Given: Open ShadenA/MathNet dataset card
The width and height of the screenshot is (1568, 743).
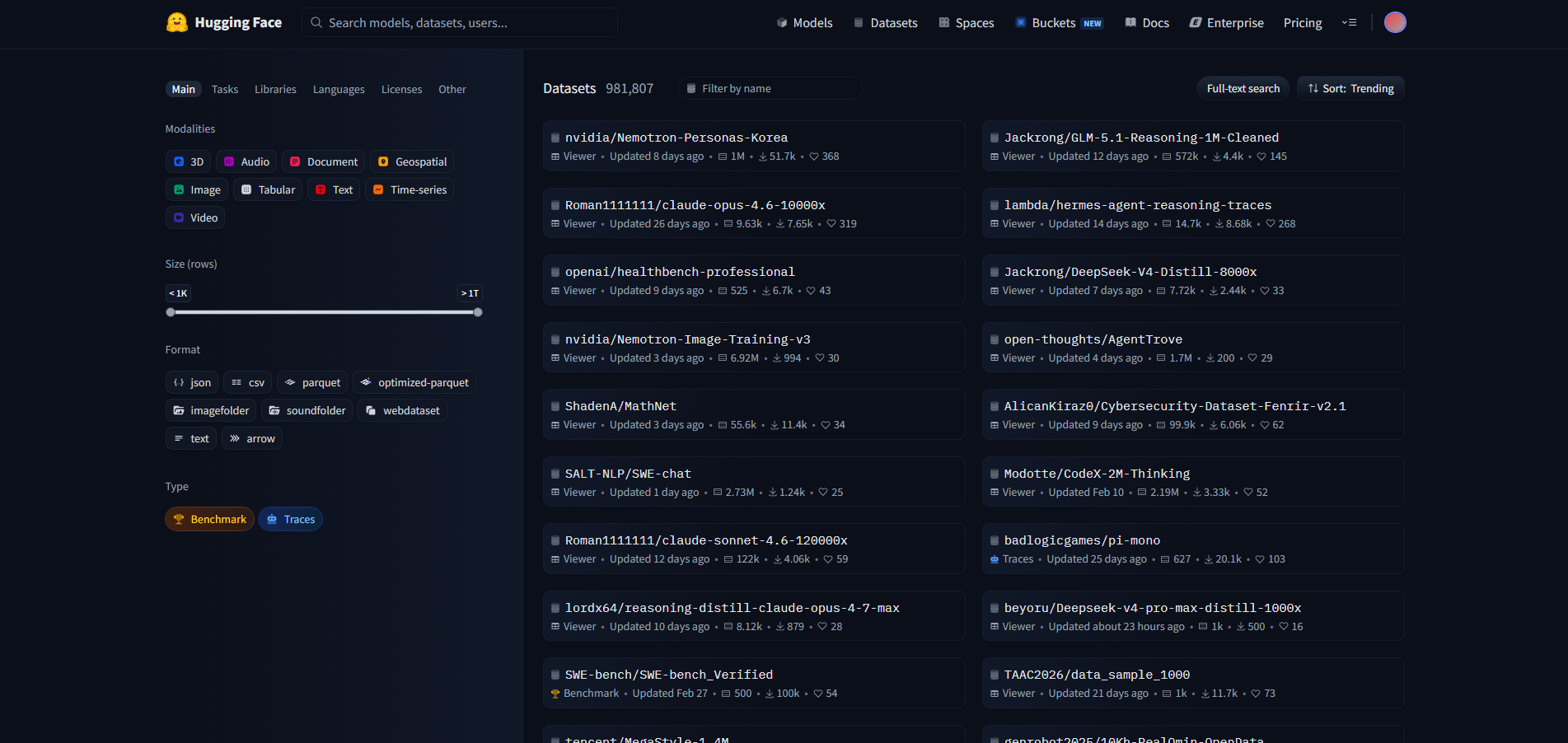Looking at the screenshot, I should pos(754,414).
